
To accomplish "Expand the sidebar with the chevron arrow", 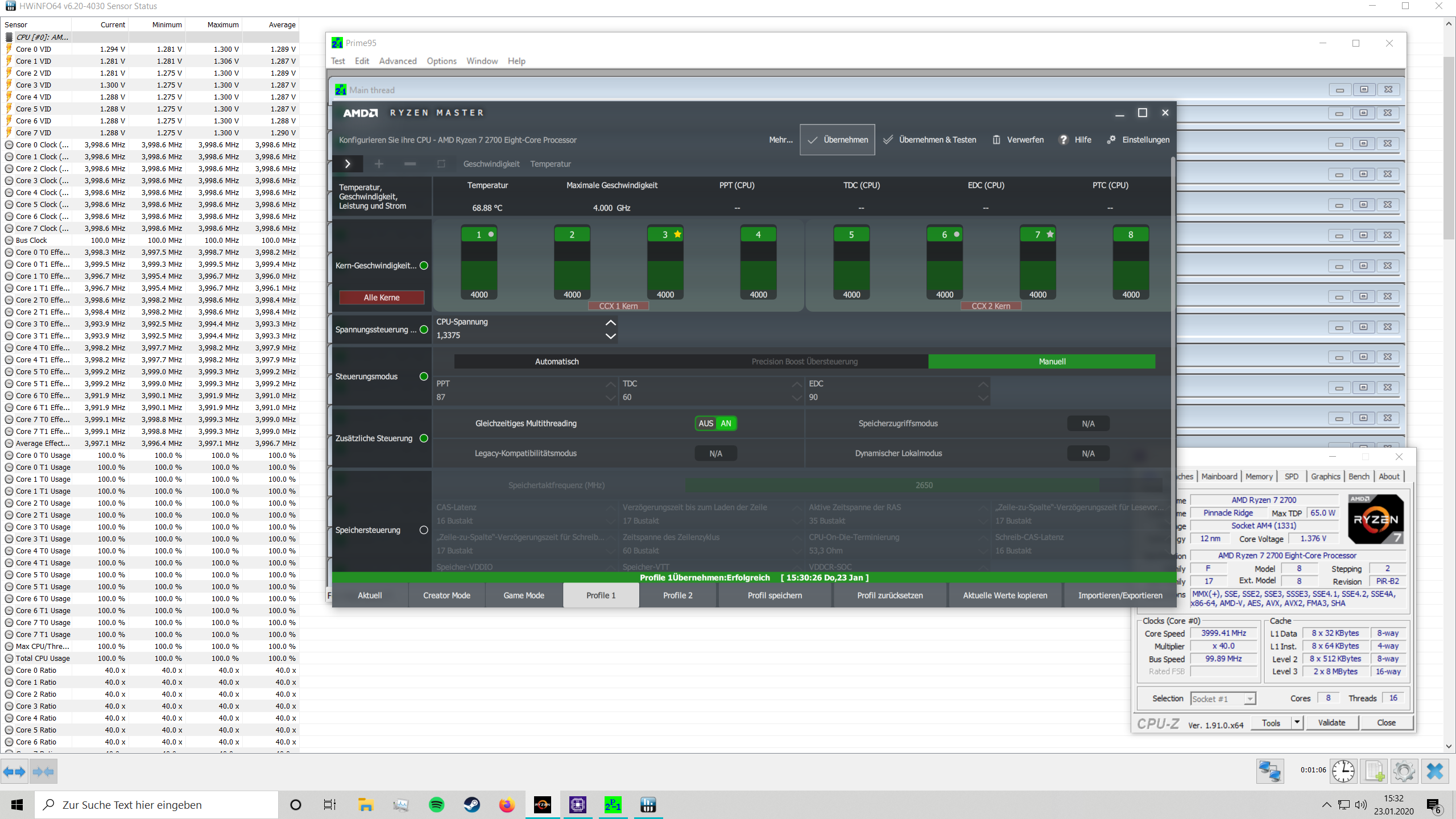I will point(348,164).
